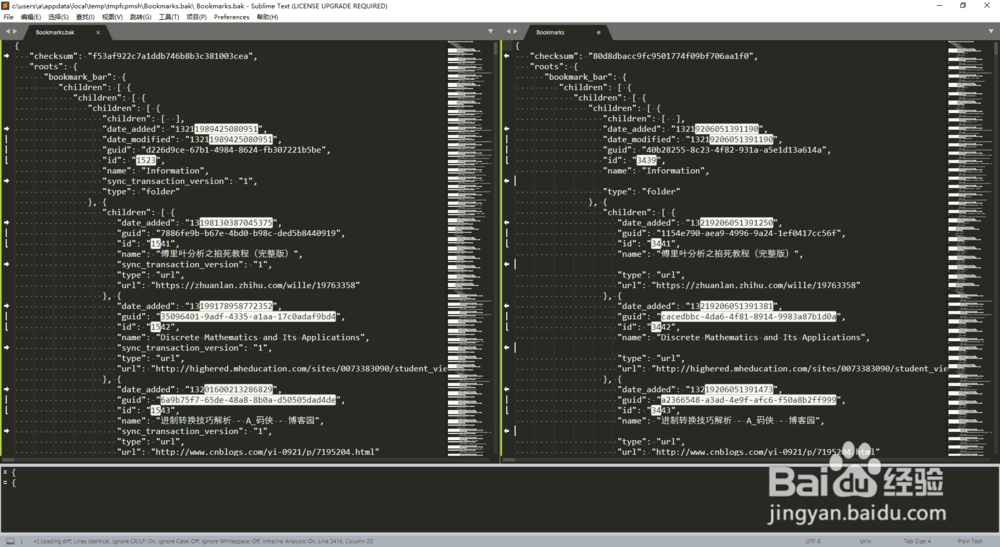Viewport: 1000px width, 547px height.
Task: Close the Bookmarks.bak tab
Action: point(98,32)
